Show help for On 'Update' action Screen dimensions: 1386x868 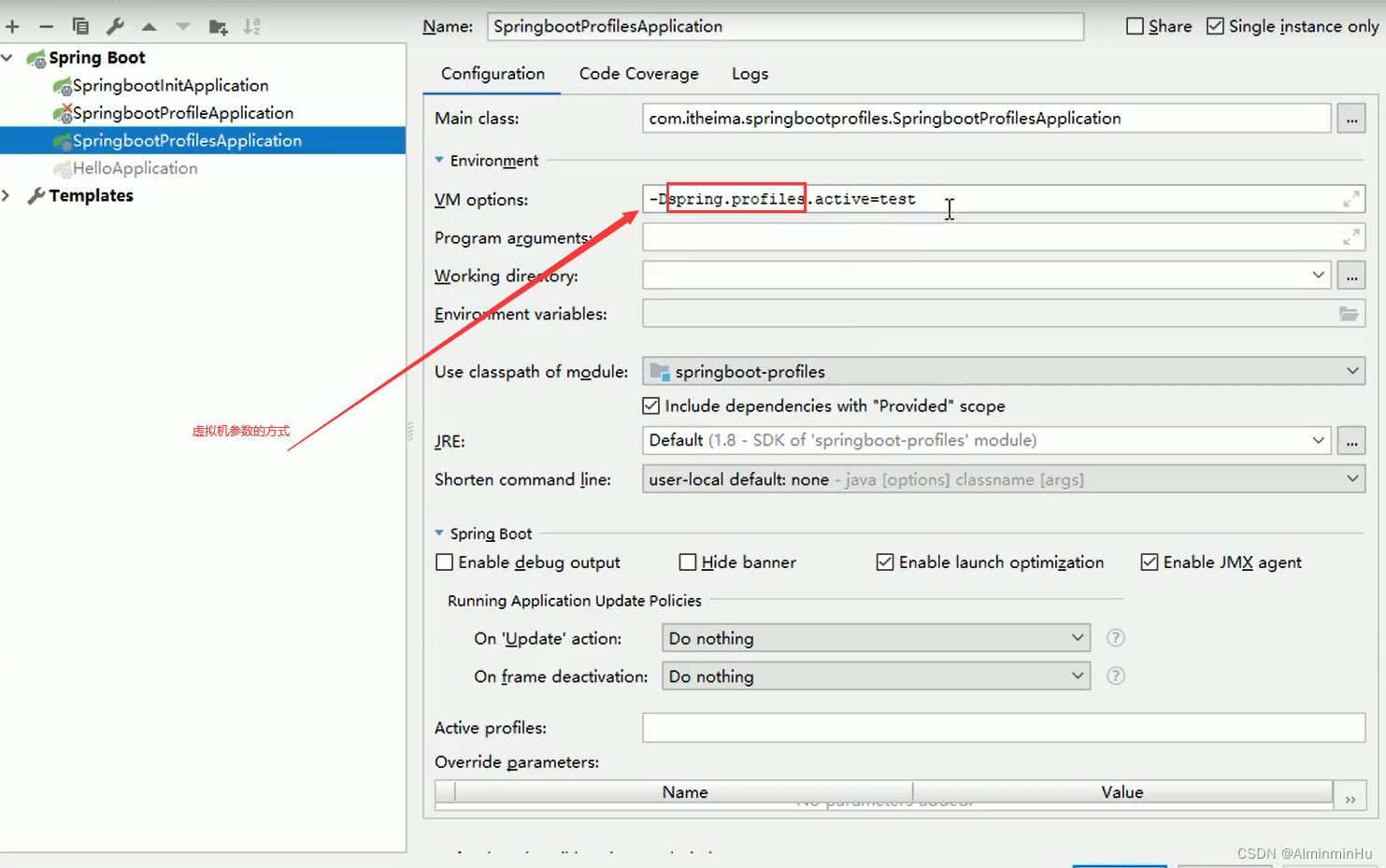tap(1115, 638)
